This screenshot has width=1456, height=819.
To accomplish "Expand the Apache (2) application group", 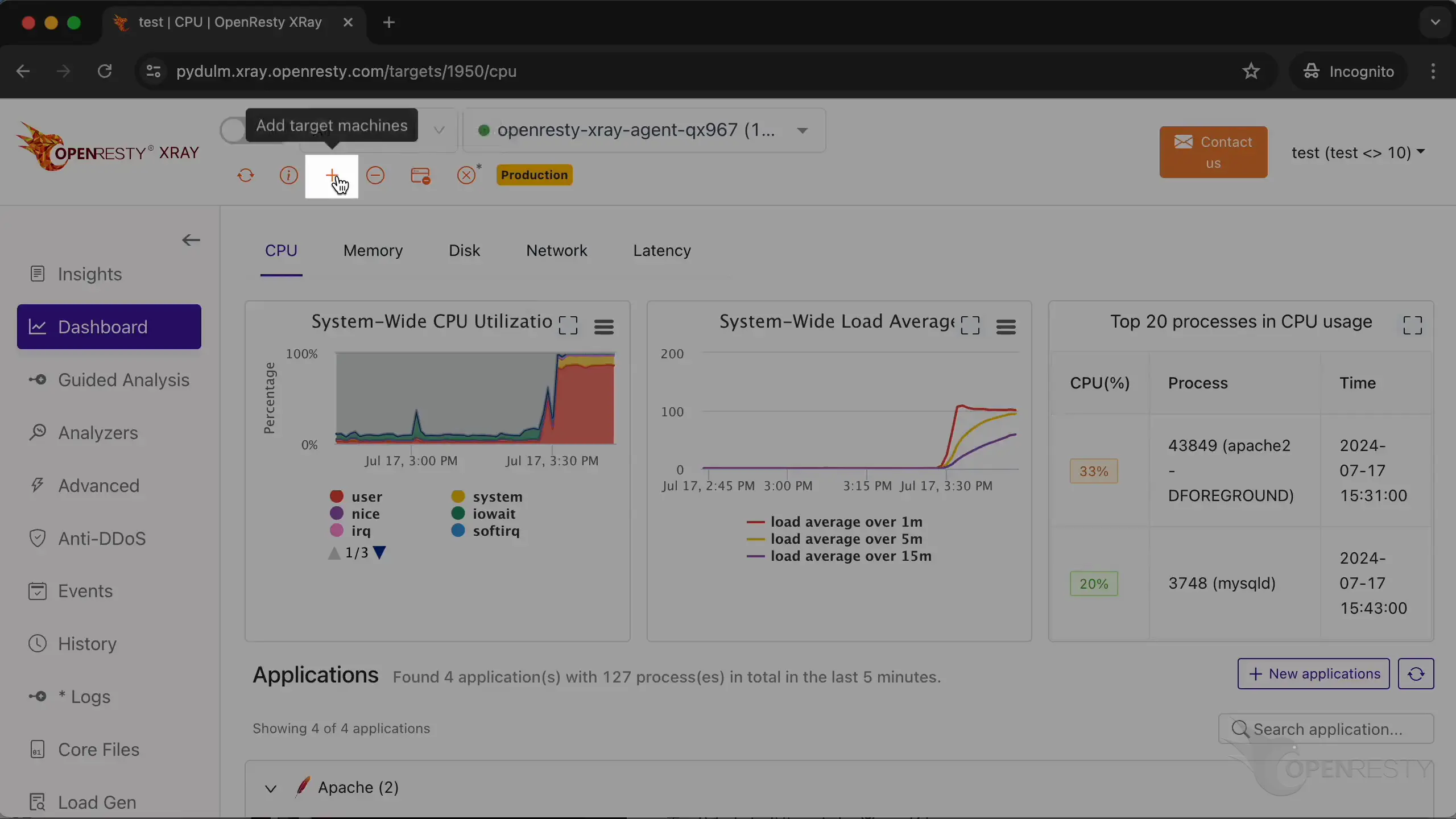I will click(271, 788).
